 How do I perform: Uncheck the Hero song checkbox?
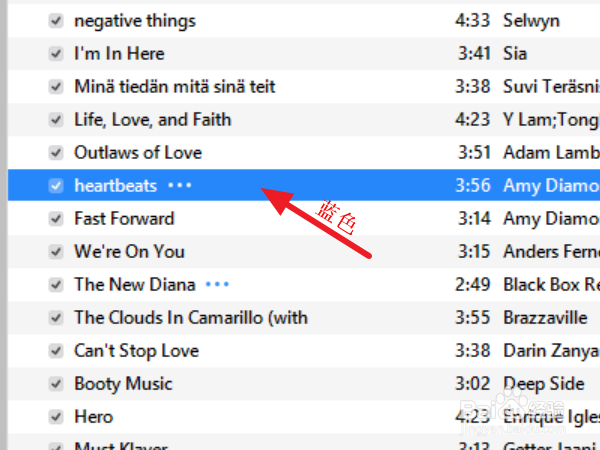click(x=56, y=416)
